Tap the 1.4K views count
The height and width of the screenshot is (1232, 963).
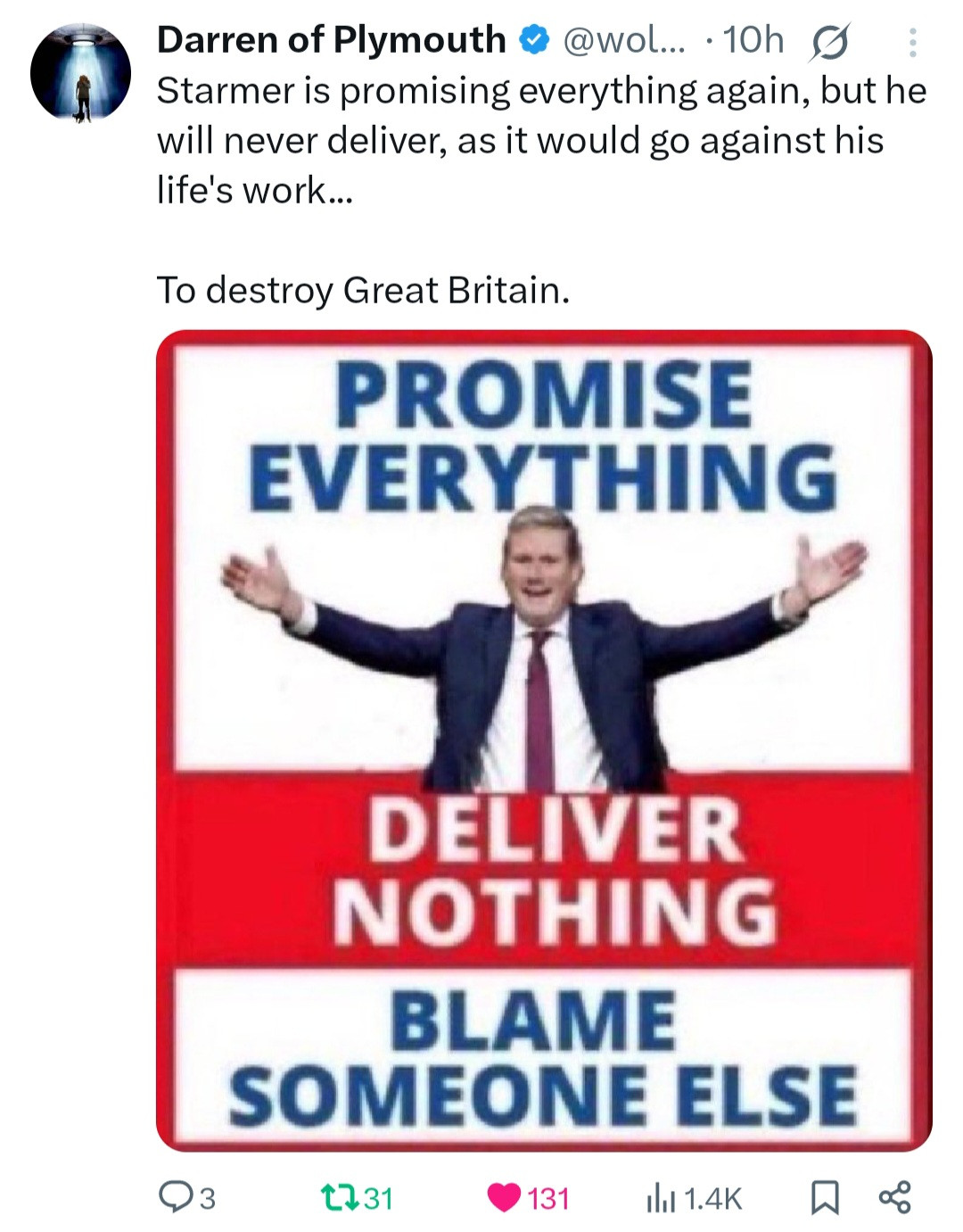(712, 1198)
